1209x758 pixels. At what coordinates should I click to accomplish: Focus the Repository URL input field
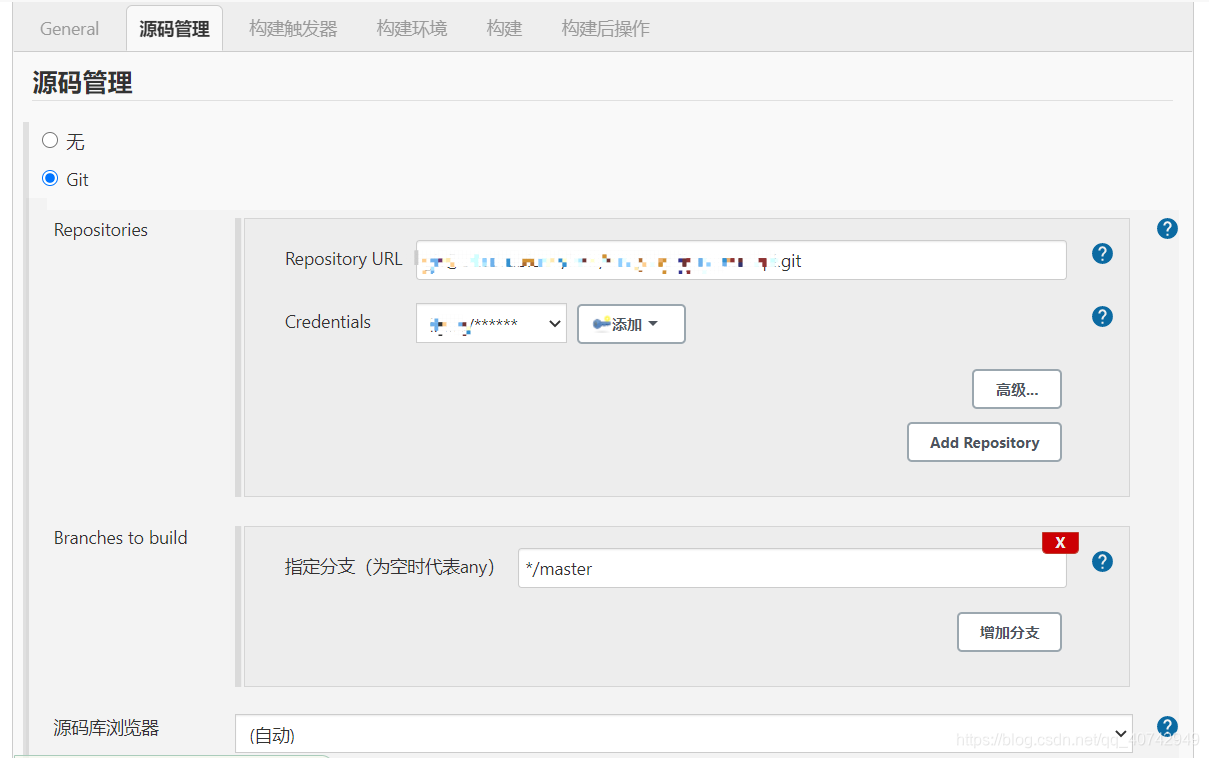coord(741,260)
